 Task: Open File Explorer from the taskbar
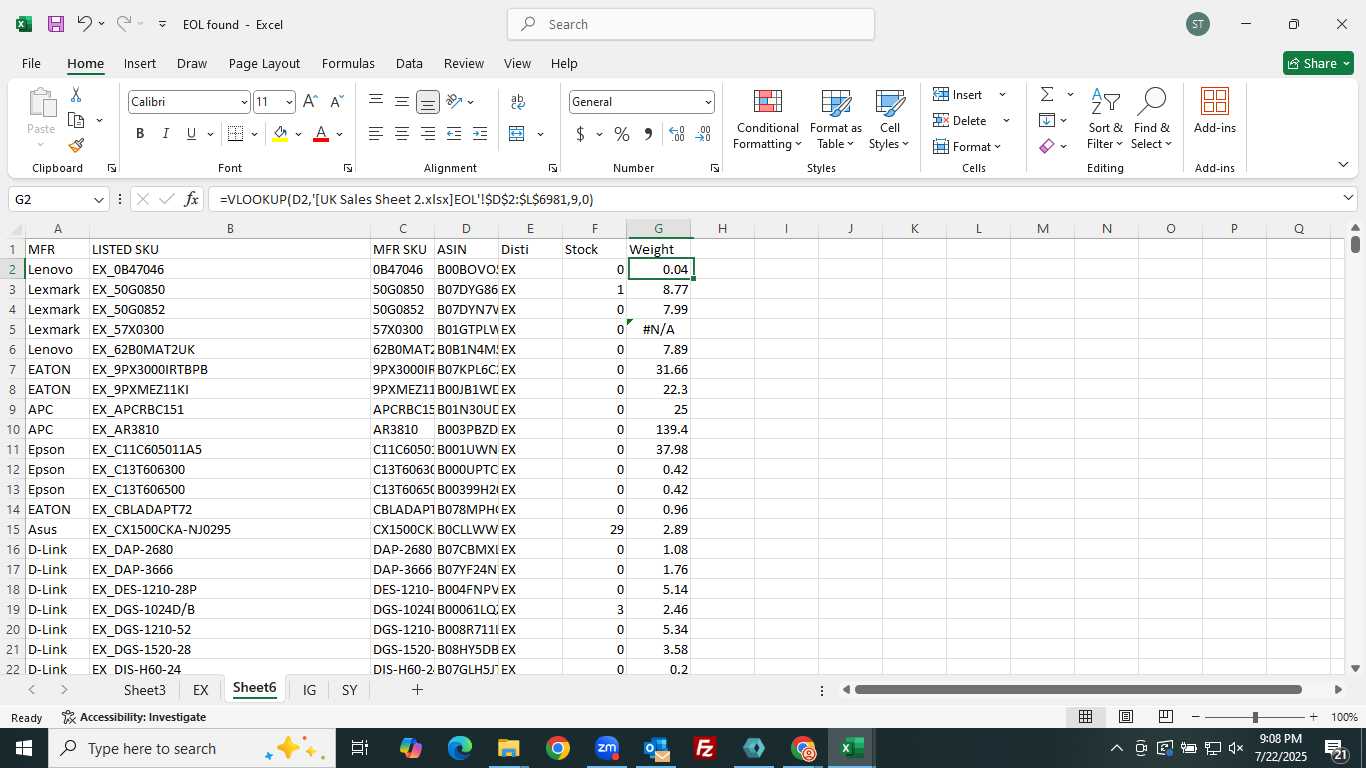pos(509,748)
